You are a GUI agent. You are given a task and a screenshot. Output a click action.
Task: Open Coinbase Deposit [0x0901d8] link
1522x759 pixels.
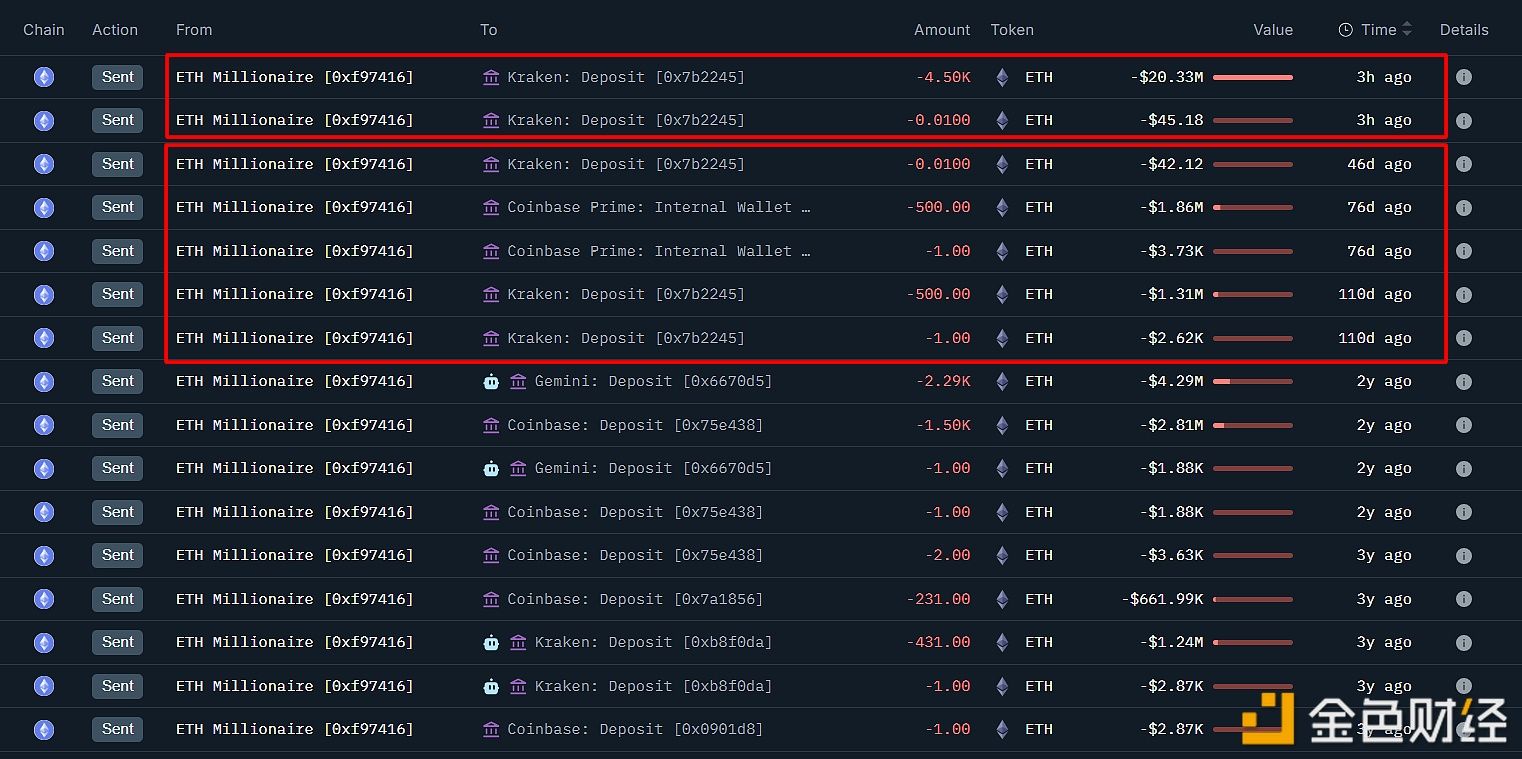[635, 729]
